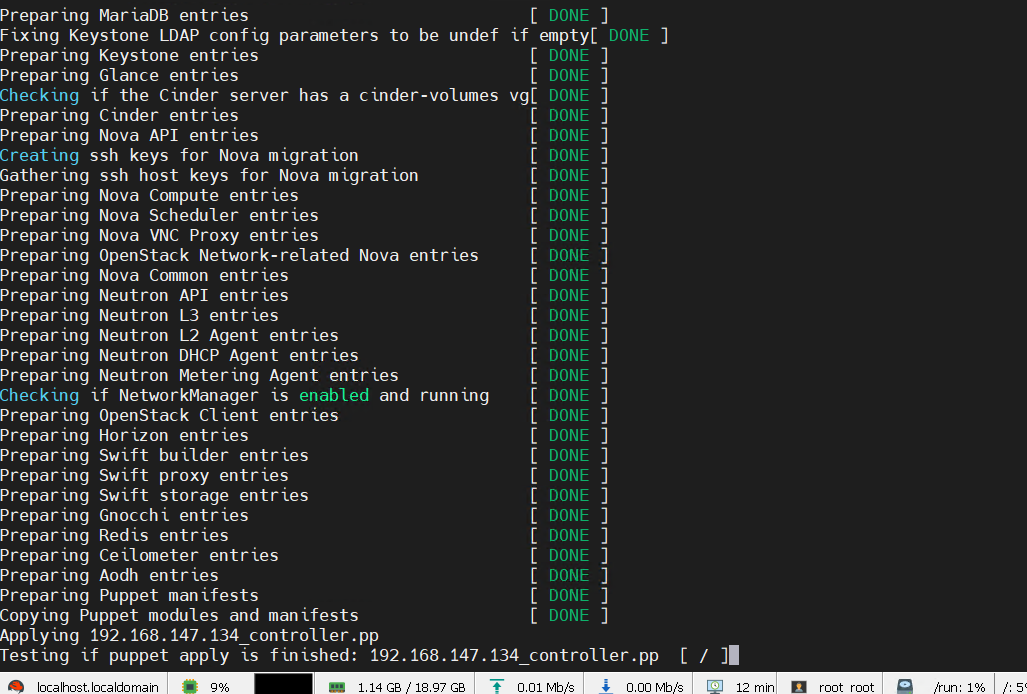Click the DONE status for Preparing Horizon entries
The width and height of the screenshot is (1027, 694).
568,435
